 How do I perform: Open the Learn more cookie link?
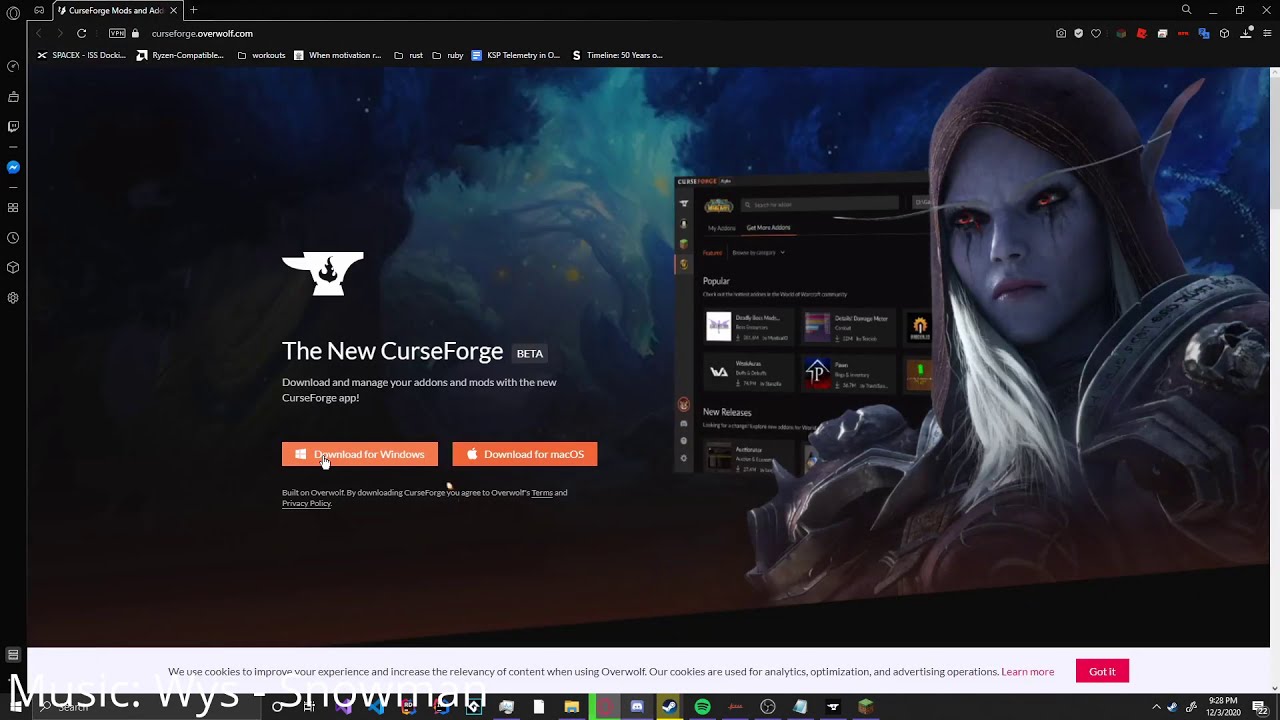(1027, 672)
